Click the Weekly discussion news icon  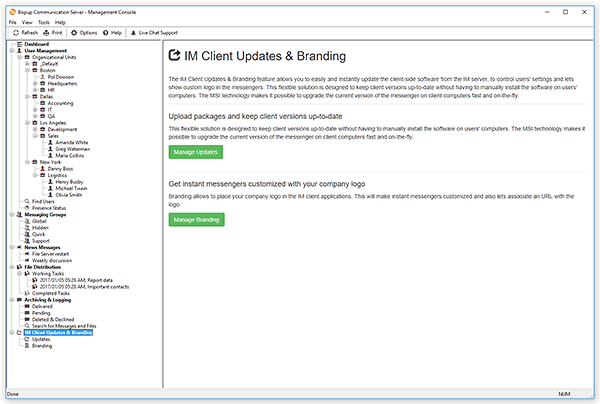[x=27, y=260]
